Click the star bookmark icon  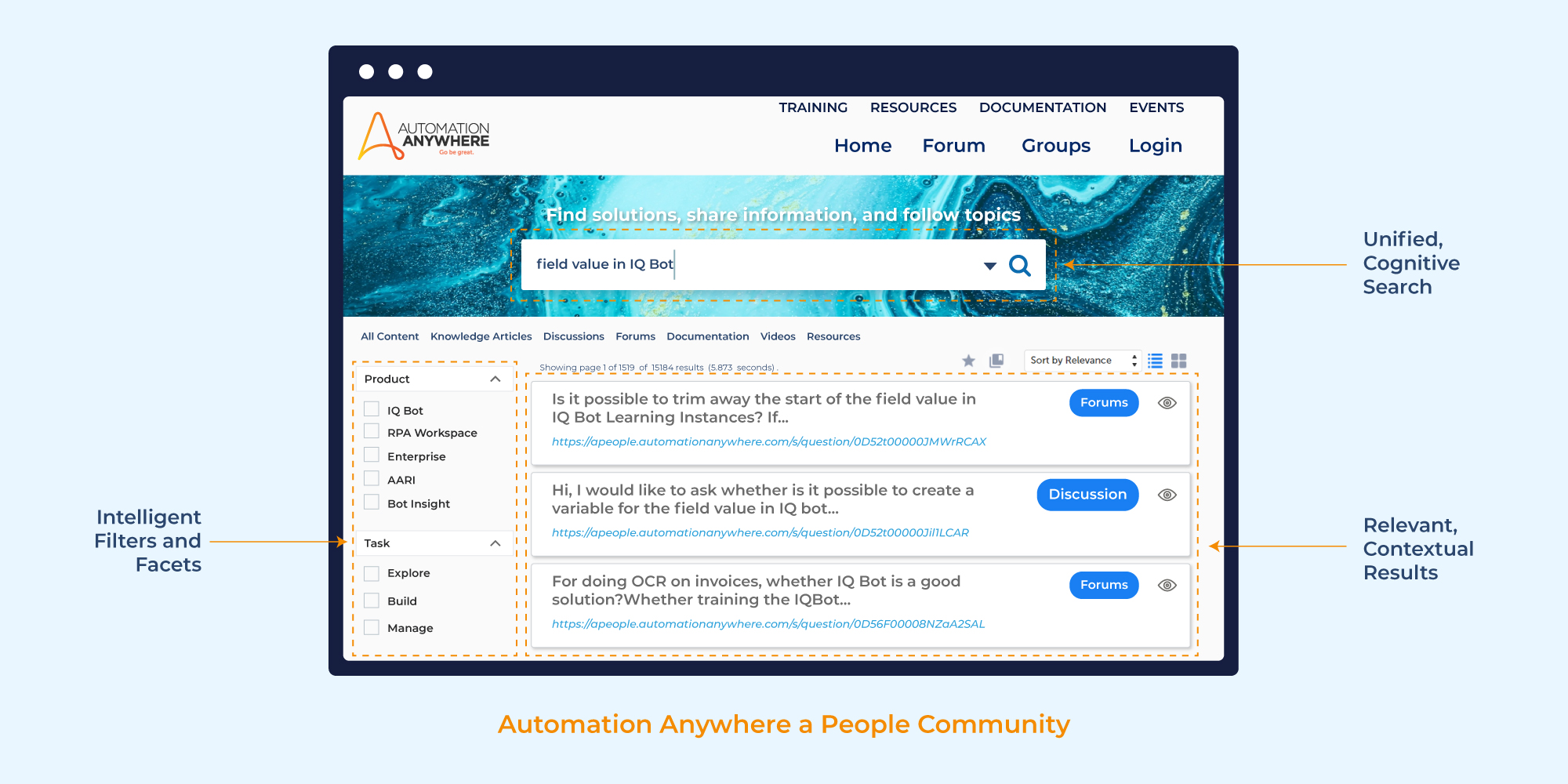969,361
